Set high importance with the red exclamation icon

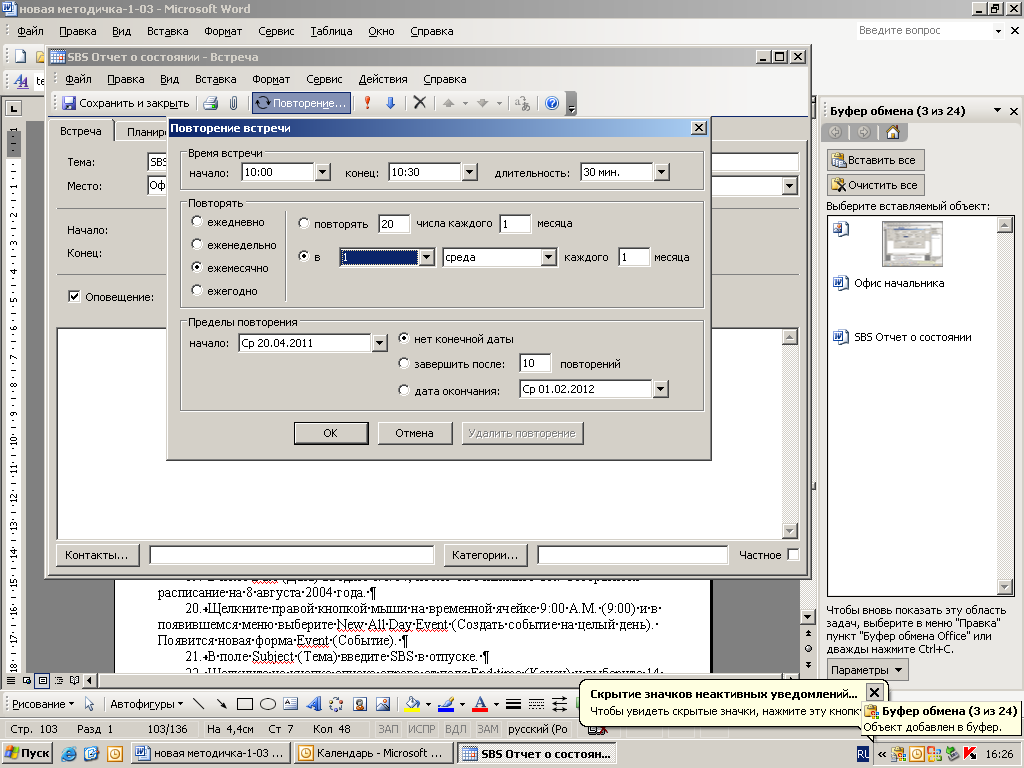pos(367,103)
